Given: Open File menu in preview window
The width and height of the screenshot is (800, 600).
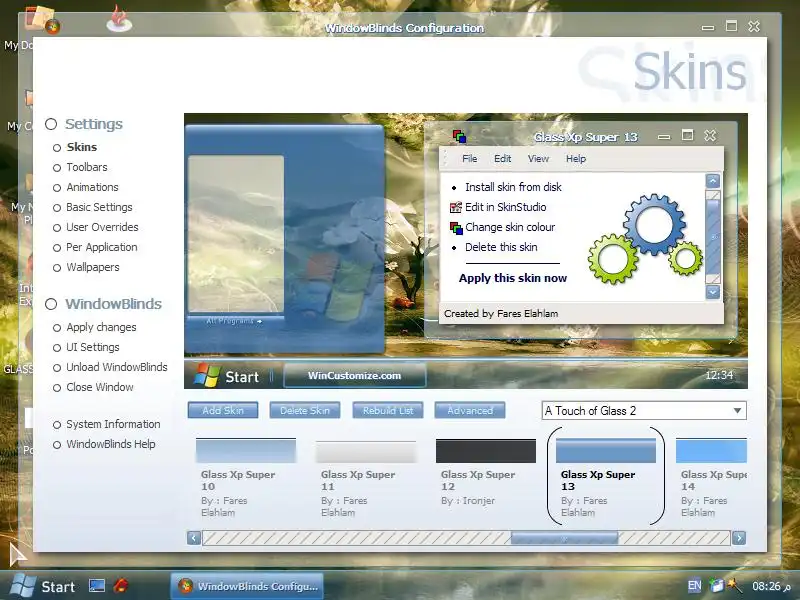Looking at the screenshot, I should pyautogui.click(x=469, y=159).
